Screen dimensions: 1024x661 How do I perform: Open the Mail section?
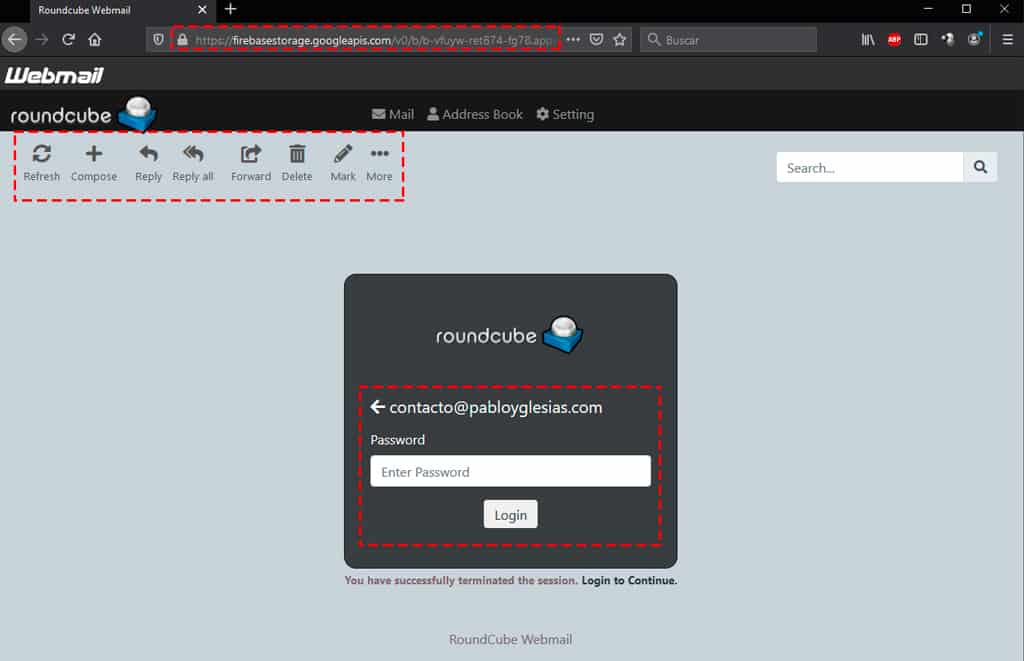point(393,114)
